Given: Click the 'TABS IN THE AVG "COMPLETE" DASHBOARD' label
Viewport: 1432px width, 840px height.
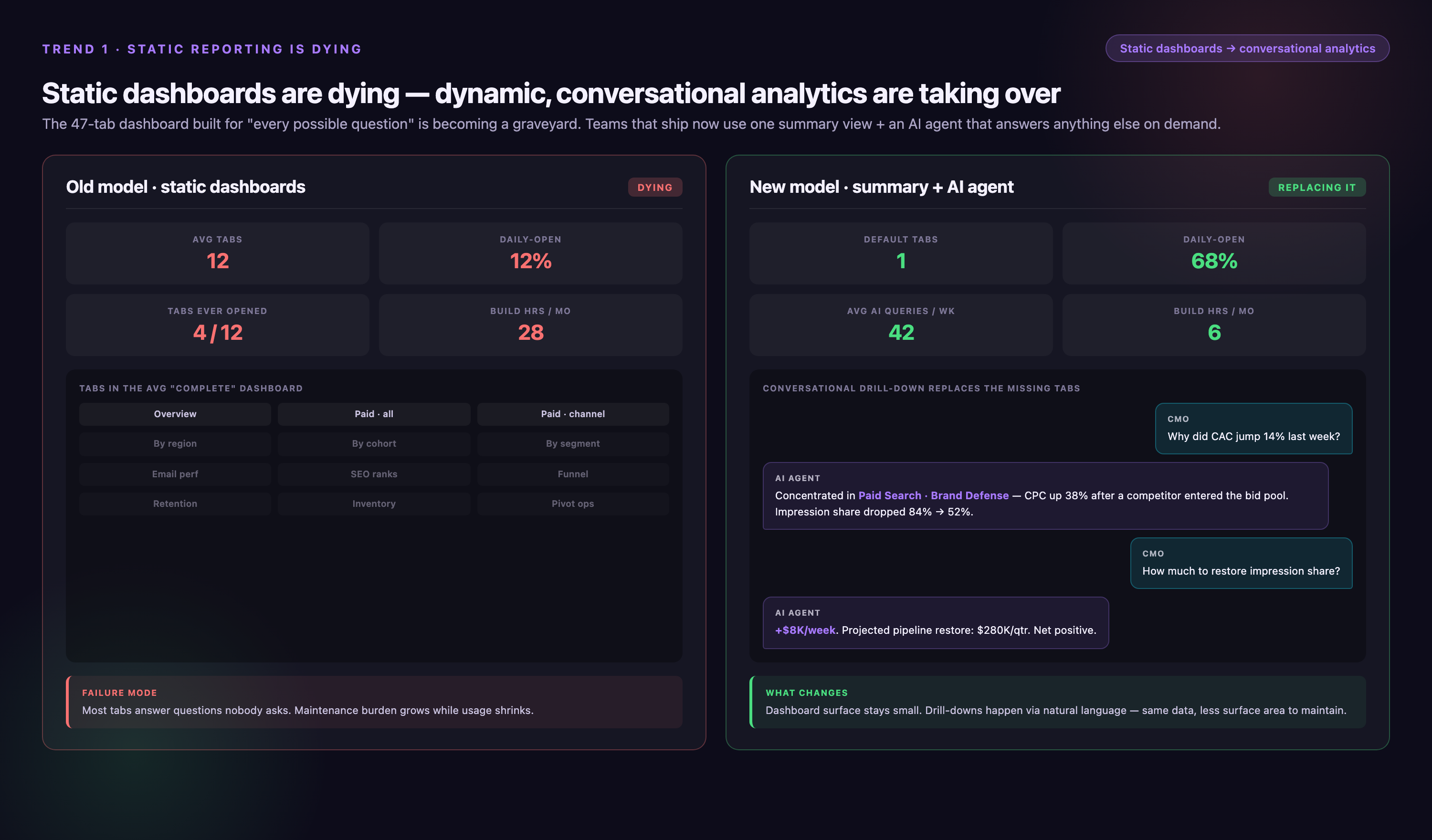Looking at the screenshot, I should pyautogui.click(x=191, y=388).
